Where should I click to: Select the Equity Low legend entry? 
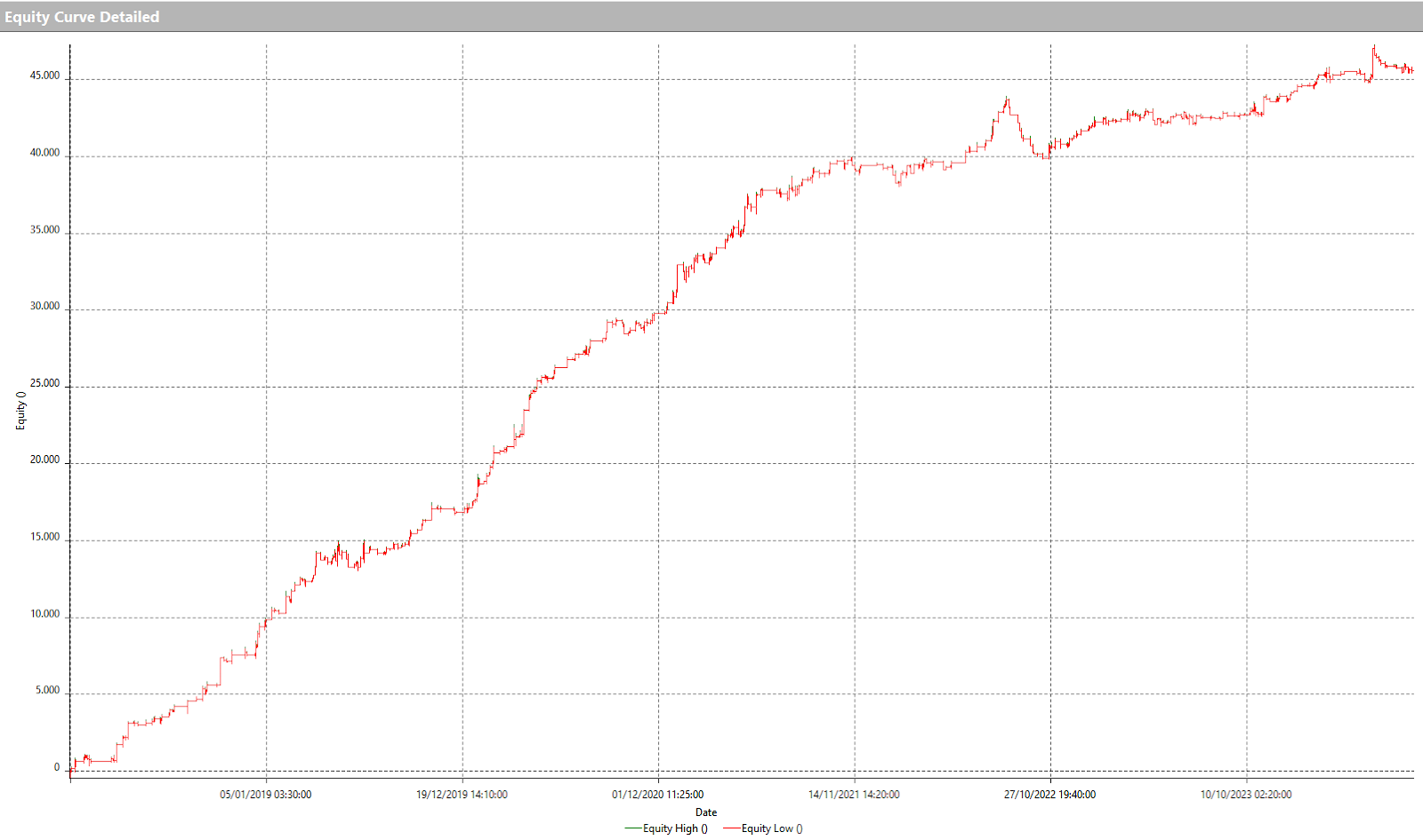point(763,828)
